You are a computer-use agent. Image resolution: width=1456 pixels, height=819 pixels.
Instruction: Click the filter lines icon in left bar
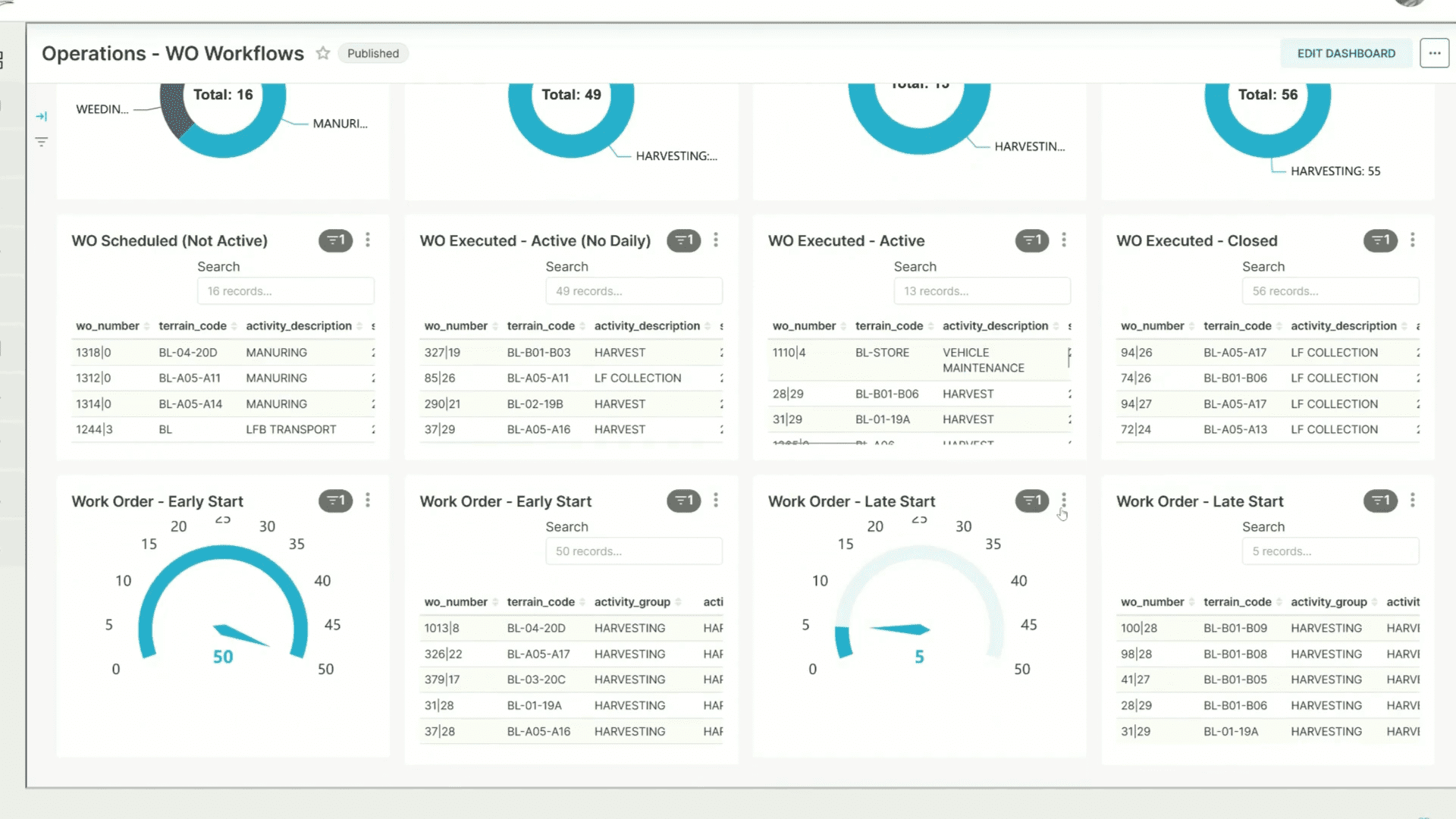pos(42,142)
